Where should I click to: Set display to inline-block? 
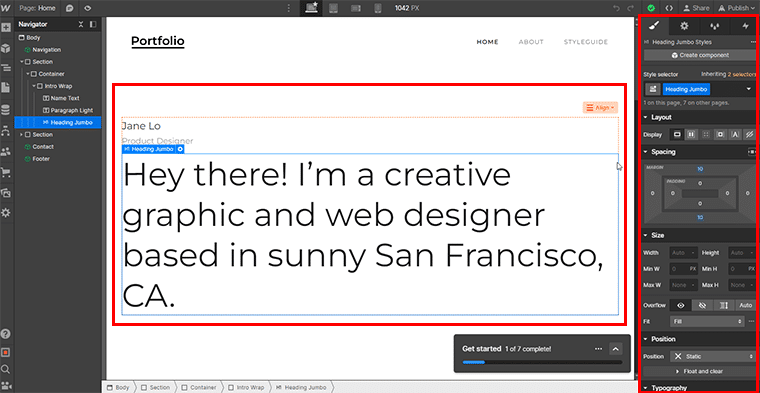click(721, 134)
